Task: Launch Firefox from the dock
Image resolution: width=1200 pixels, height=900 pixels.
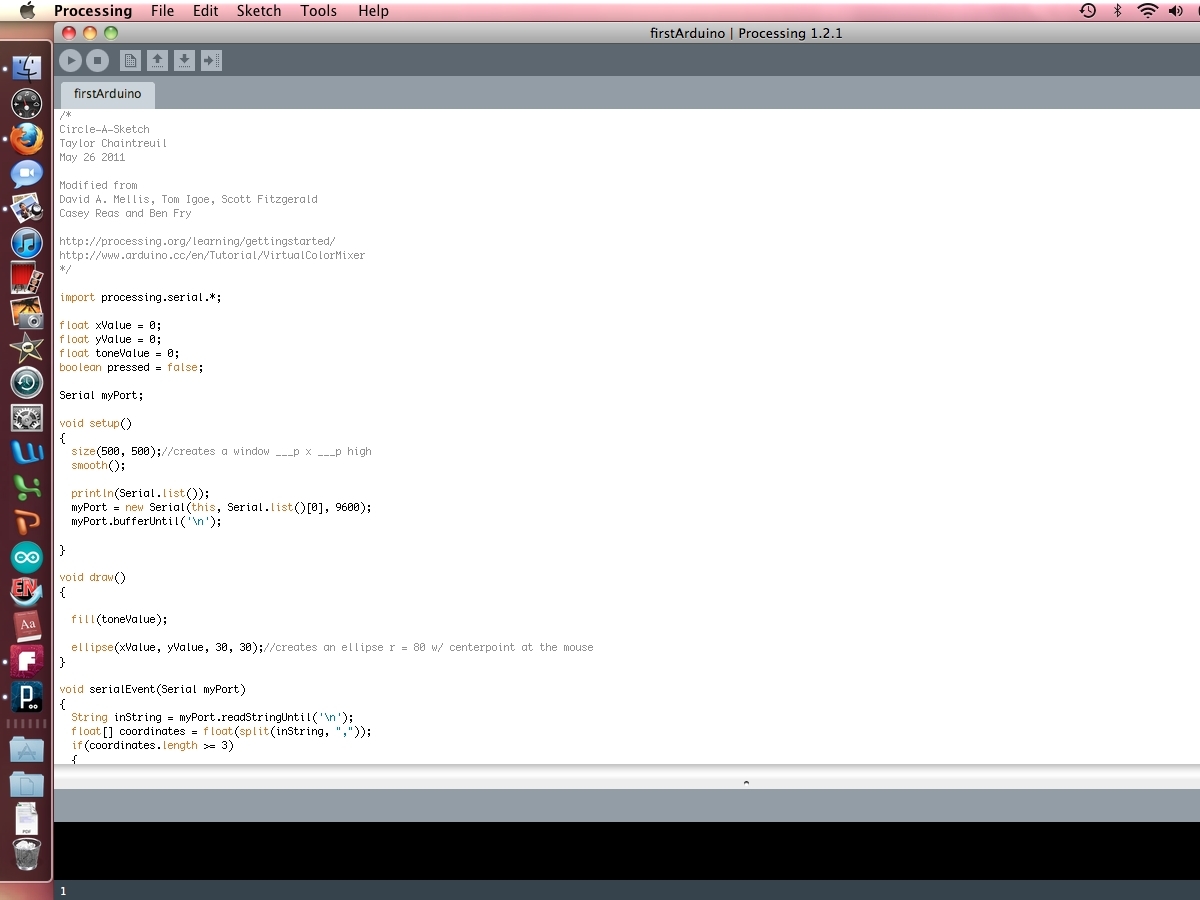Action: [27, 138]
